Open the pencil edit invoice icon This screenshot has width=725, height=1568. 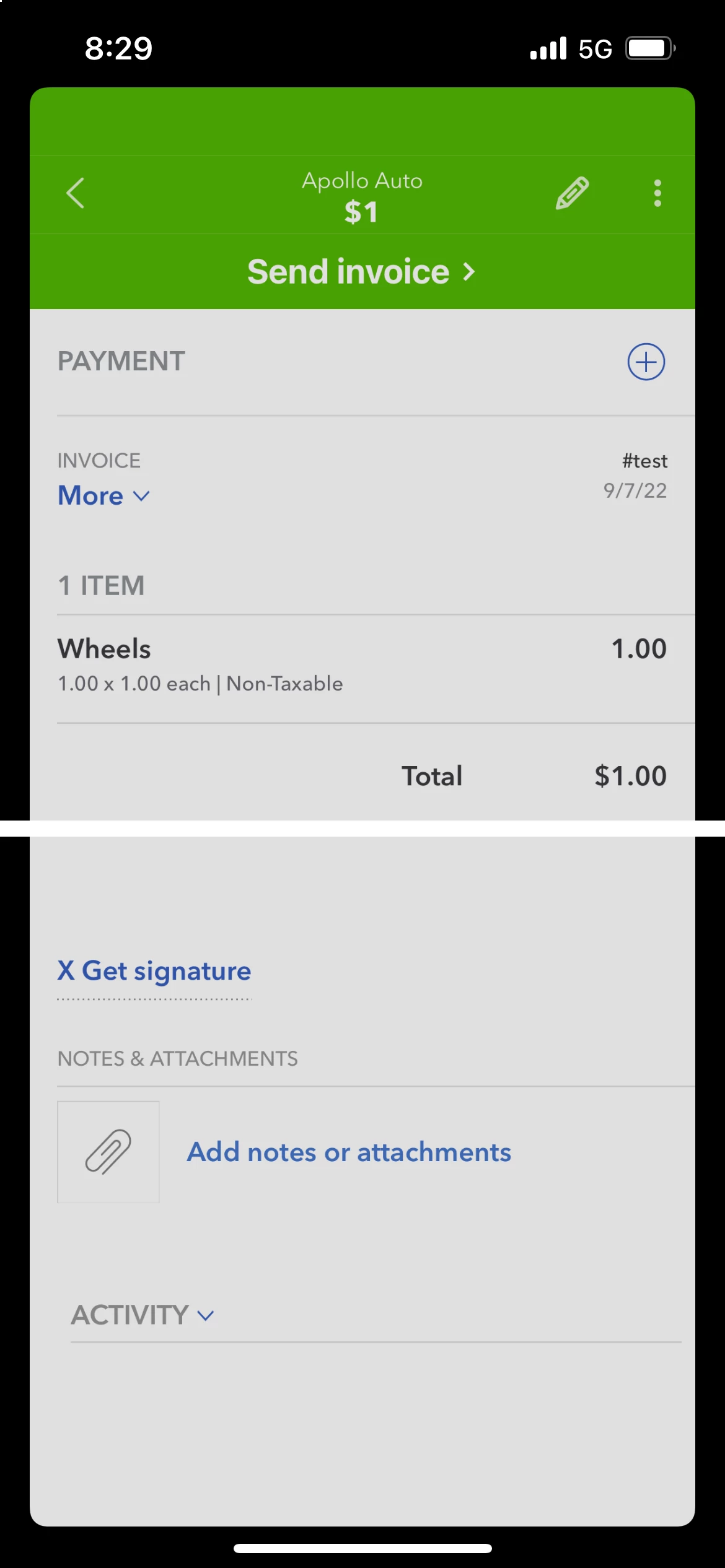pos(572,193)
